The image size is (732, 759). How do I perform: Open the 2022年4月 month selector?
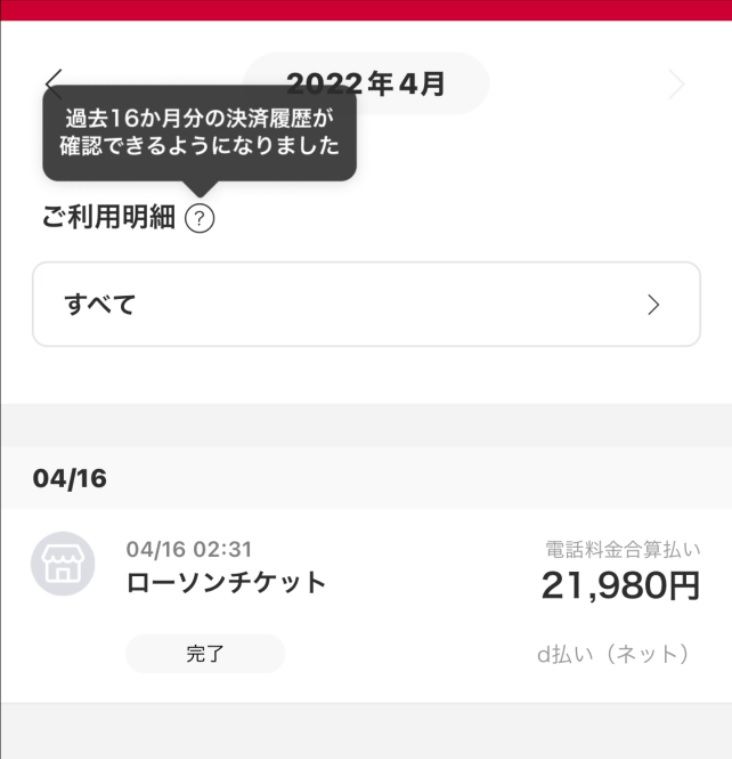point(366,84)
